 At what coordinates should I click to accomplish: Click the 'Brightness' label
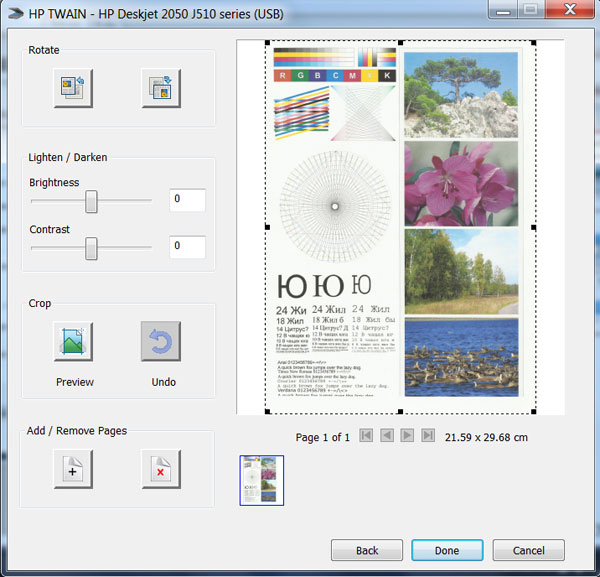pyautogui.click(x=54, y=183)
